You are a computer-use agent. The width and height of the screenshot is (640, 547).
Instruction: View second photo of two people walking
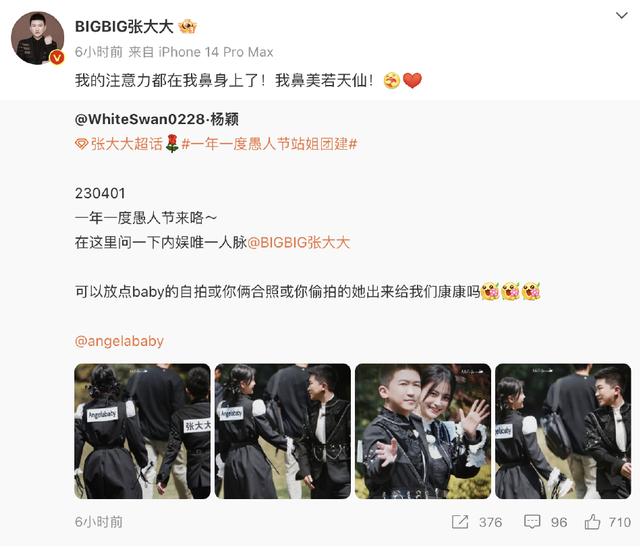pyautogui.click(x=283, y=431)
